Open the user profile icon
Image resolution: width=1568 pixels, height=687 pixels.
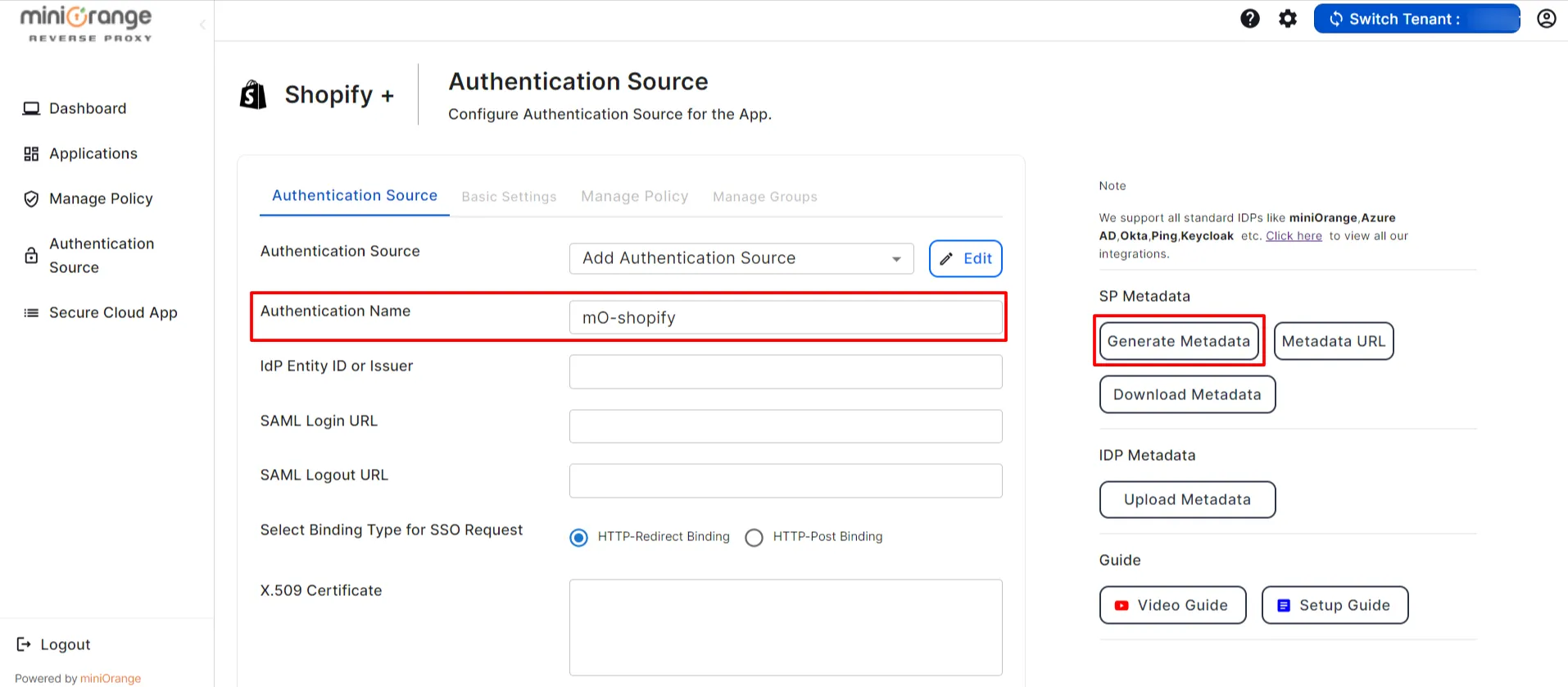(1546, 19)
